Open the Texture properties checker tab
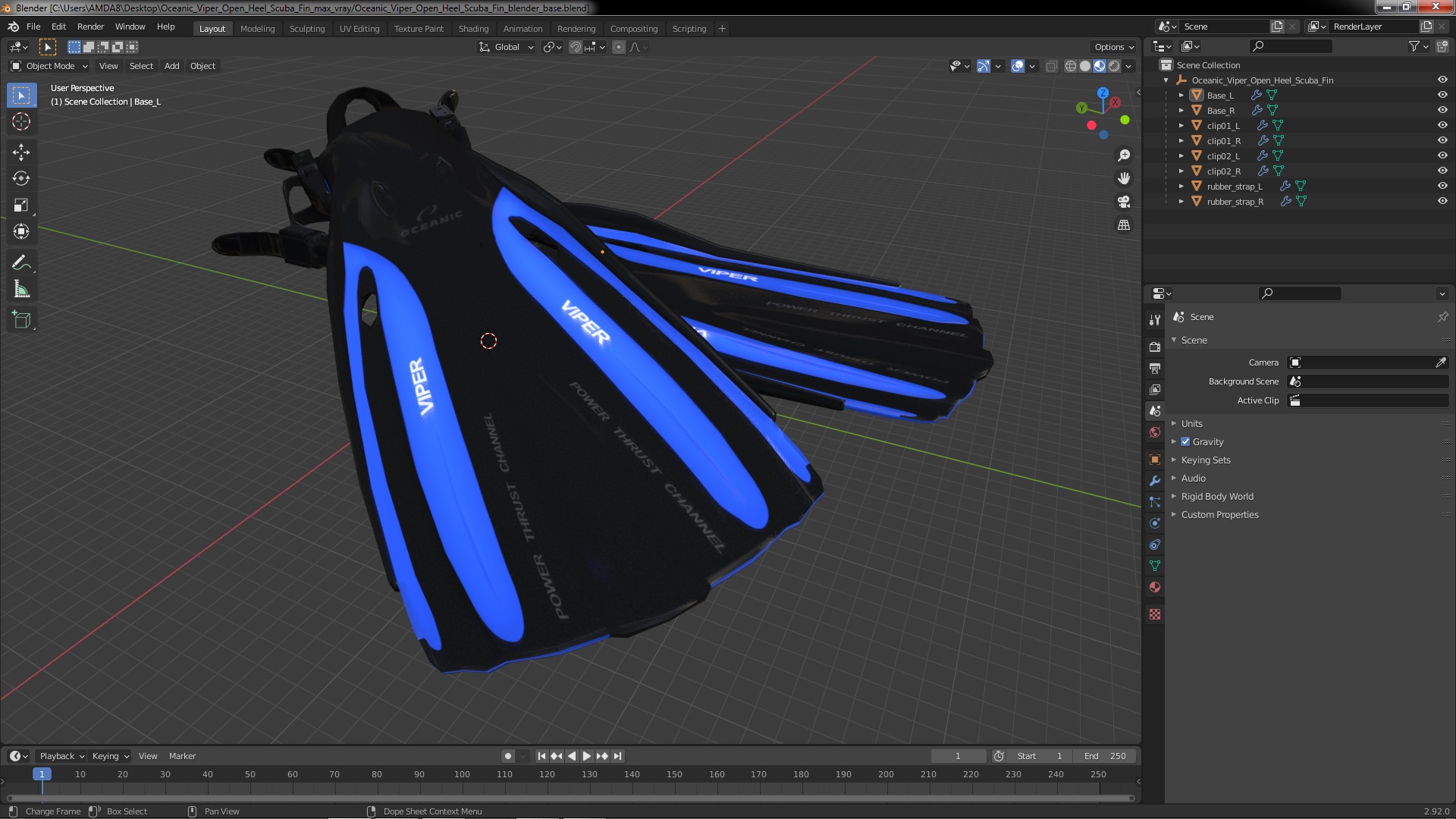The height and width of the screenshot is (819, 1456). [x=1155, y=614]
